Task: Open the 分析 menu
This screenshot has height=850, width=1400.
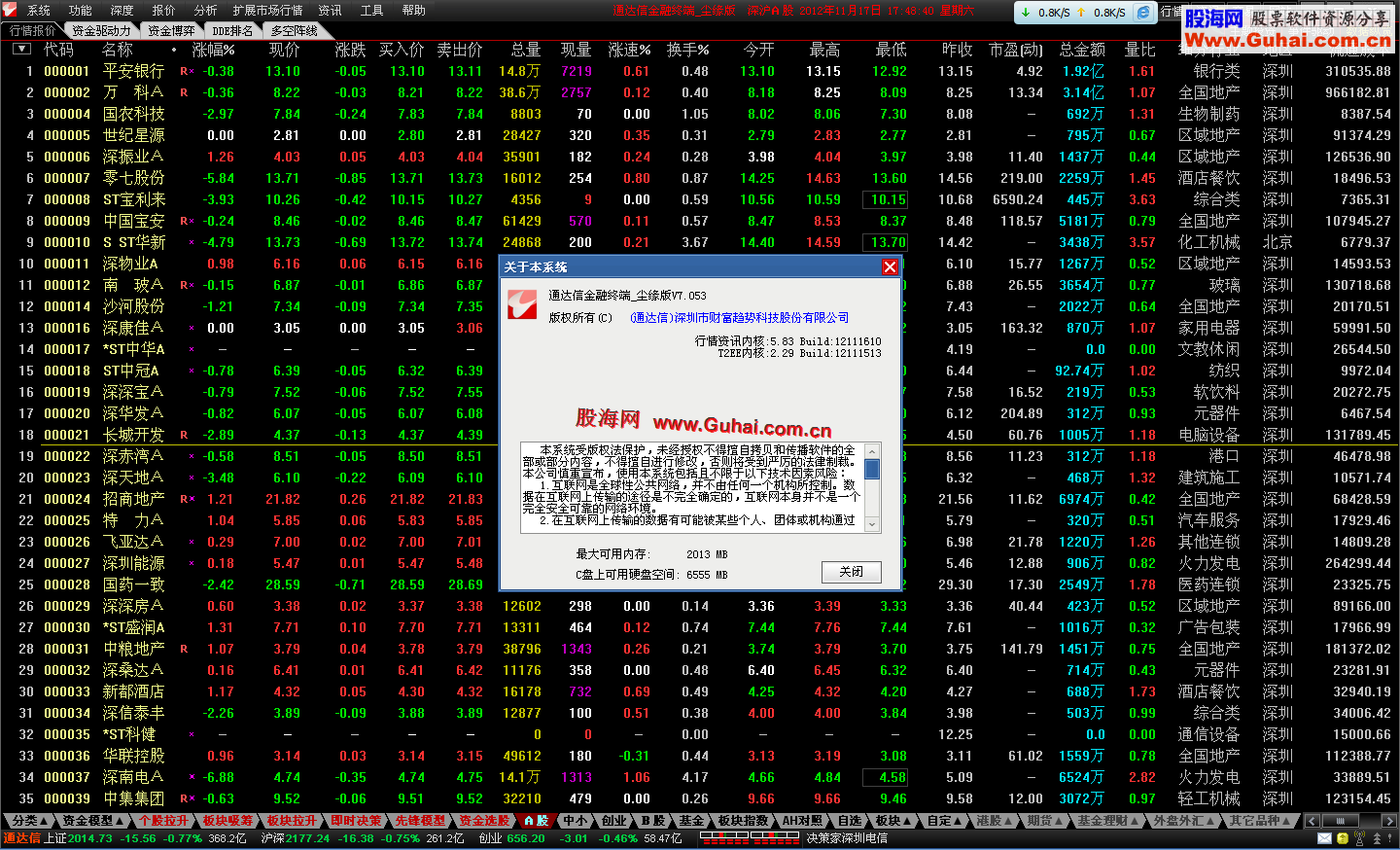Action: pos(206,11)
